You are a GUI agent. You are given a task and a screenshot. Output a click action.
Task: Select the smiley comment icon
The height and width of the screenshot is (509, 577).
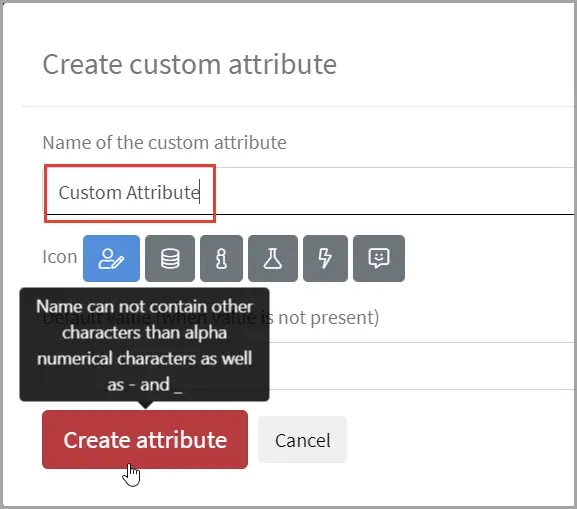point(379,258)
